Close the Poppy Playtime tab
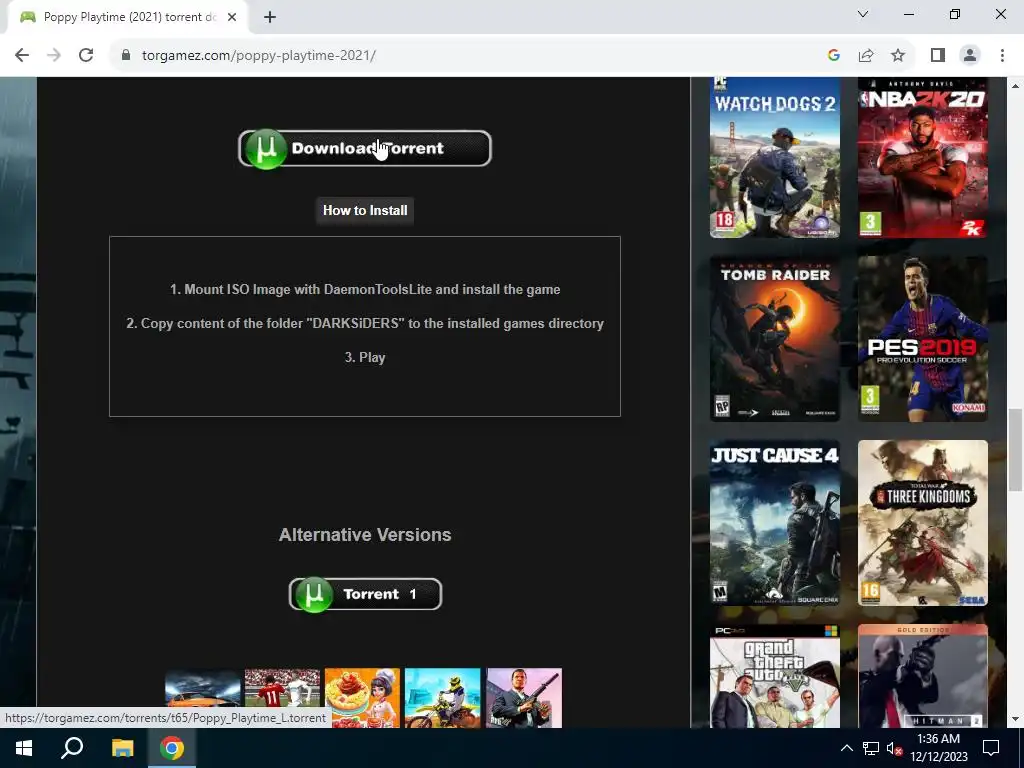The image size is (1024, 768). (232, 18)
